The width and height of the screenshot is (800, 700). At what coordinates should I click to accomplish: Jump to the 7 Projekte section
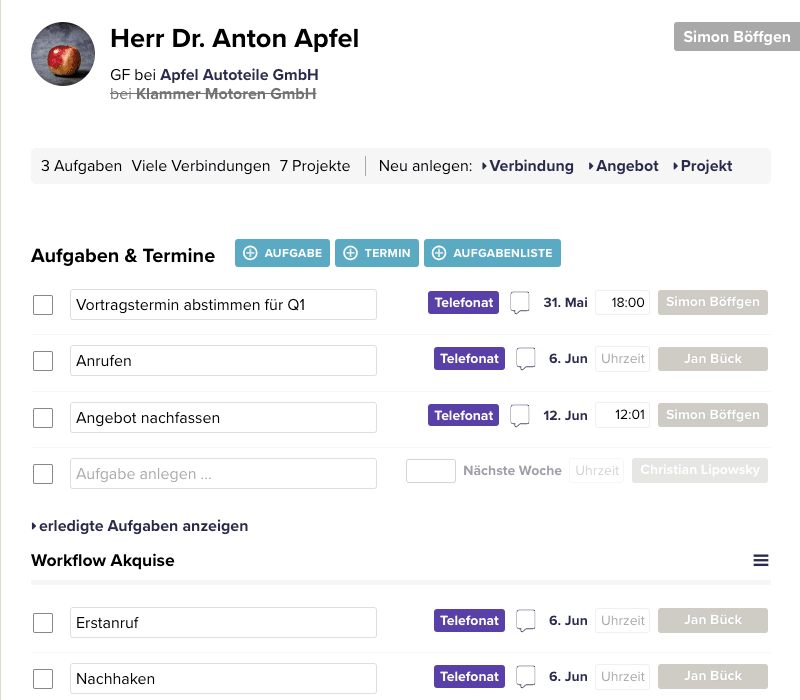315,166
